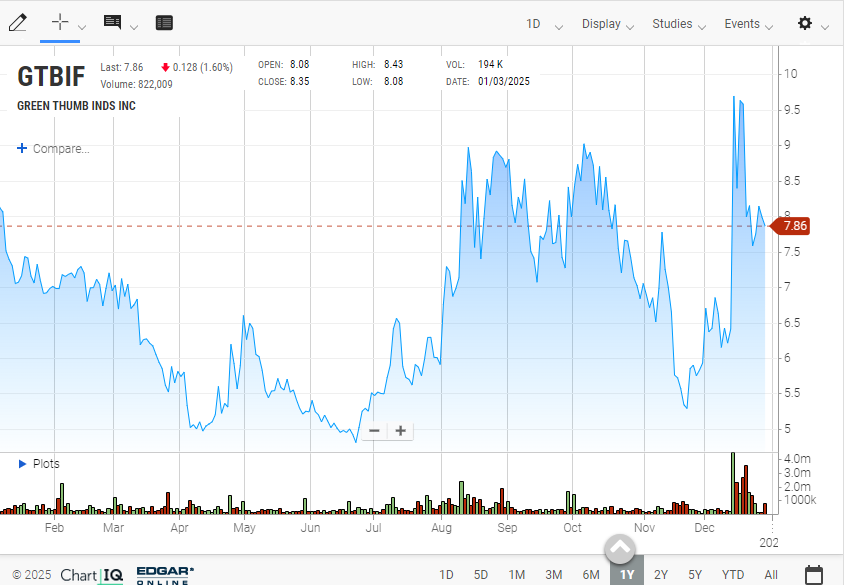Click the CLOSE 8.35 value
This screenshot has height=585, width=844.
click(x=299, y=81)
